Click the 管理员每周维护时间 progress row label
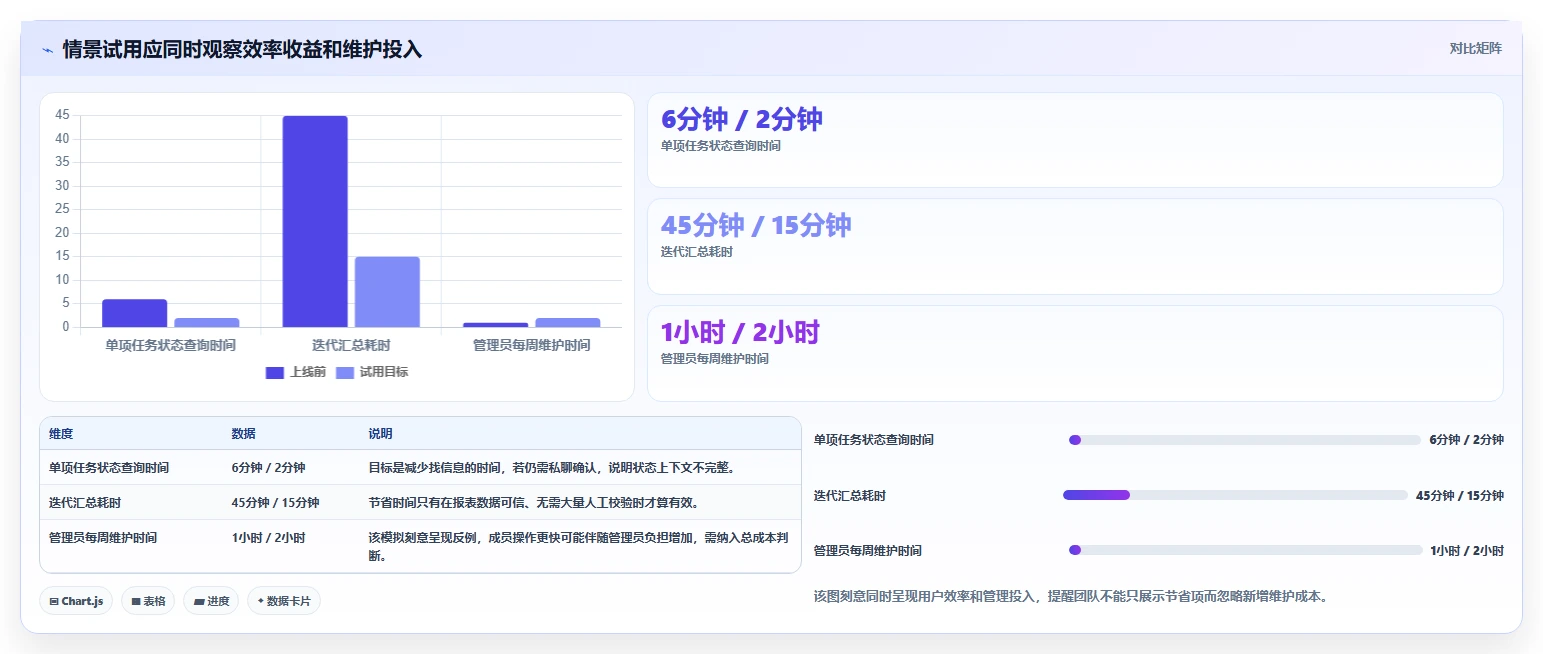 [868, 550]
